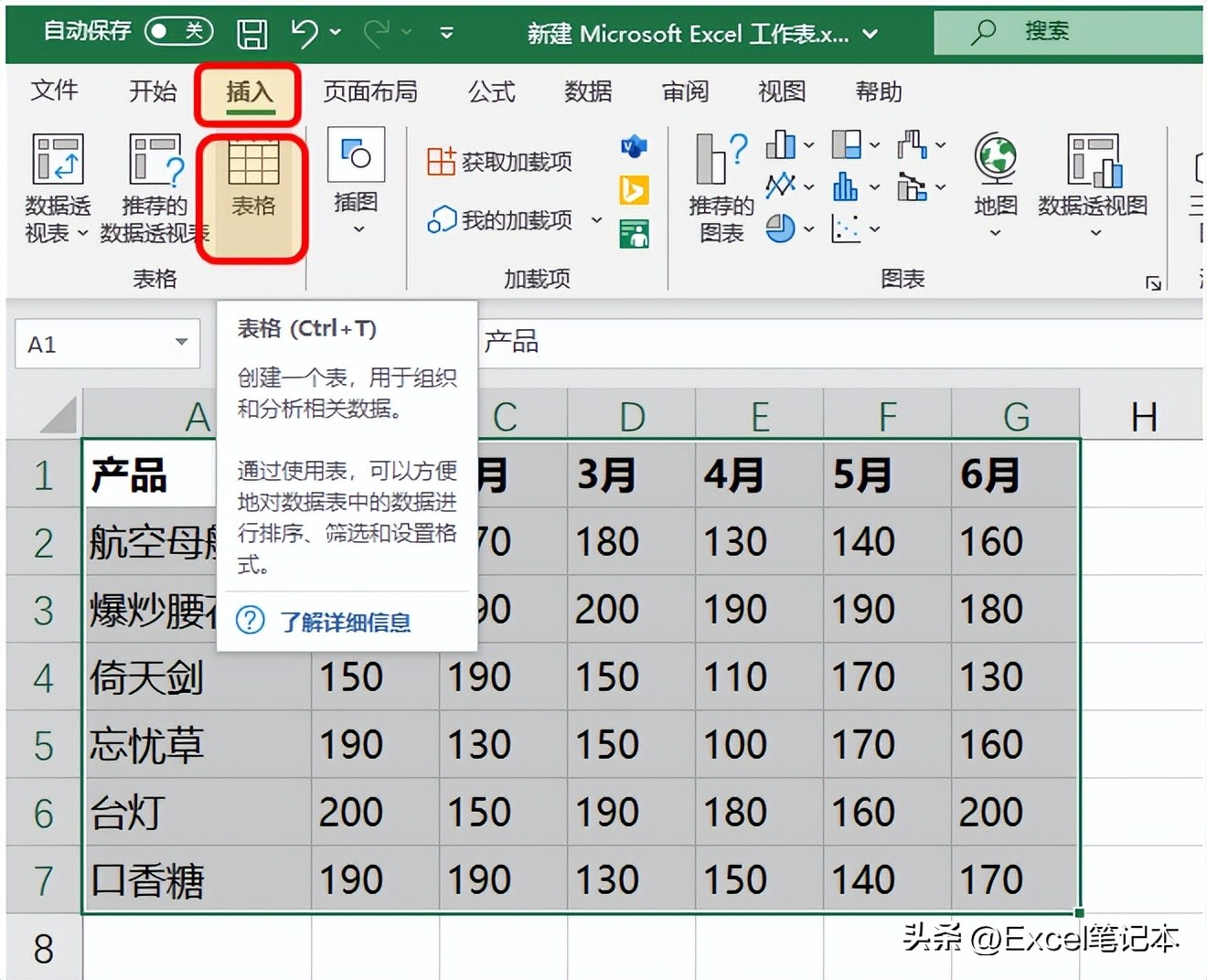The image size is (1207, 980).
Task: Open the Illustrations (插图) button
Action: [x=356, y=183]
